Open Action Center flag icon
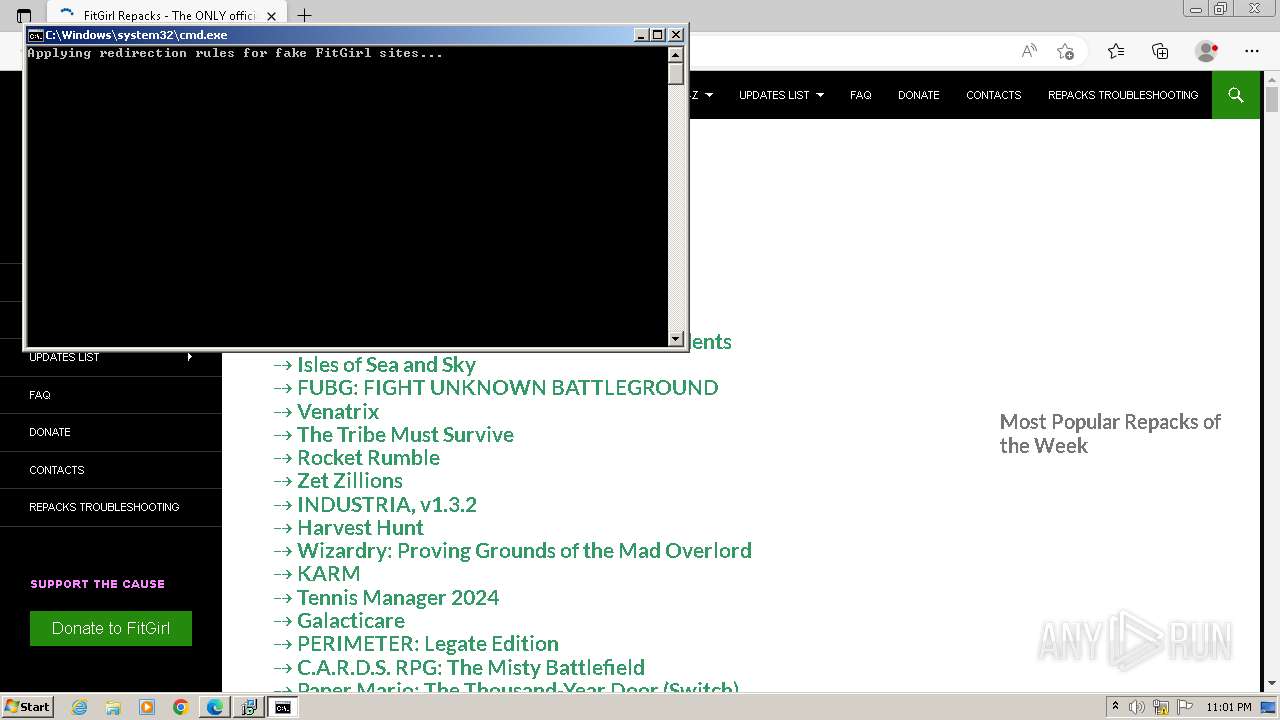This screenshot has height=720, width=1280. click(1184, 707)
